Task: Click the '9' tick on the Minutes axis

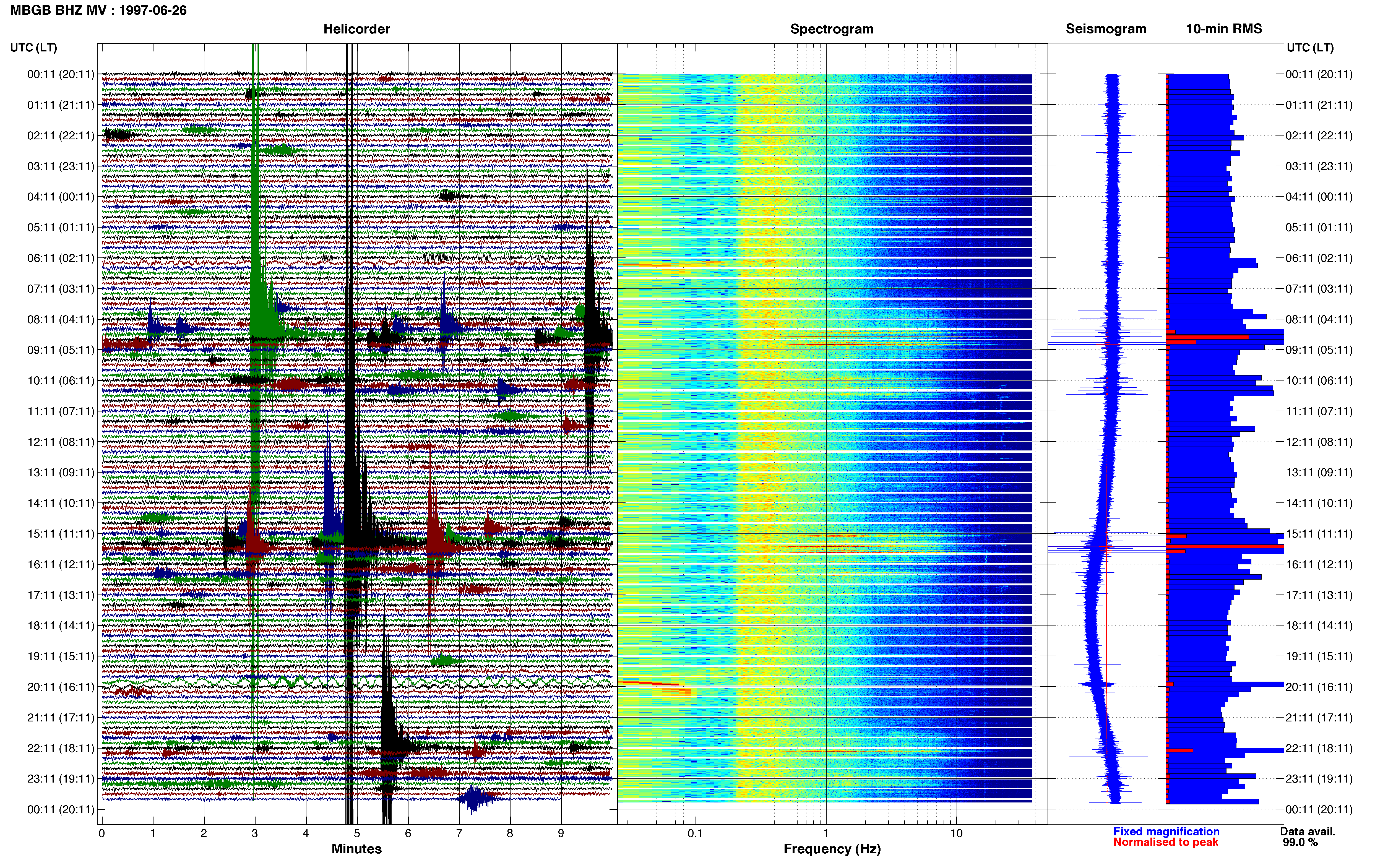Action: click(x=561, y=833)
